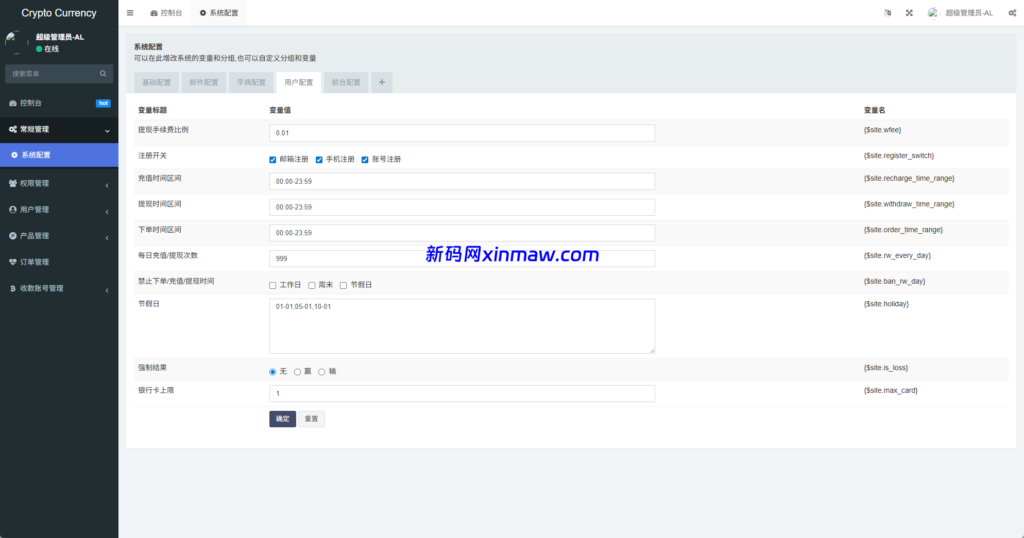Image resolution: width=1024 pixels, height=538 pixels.
Task: Click the Crypto Currency logo title
Action: 59,13
